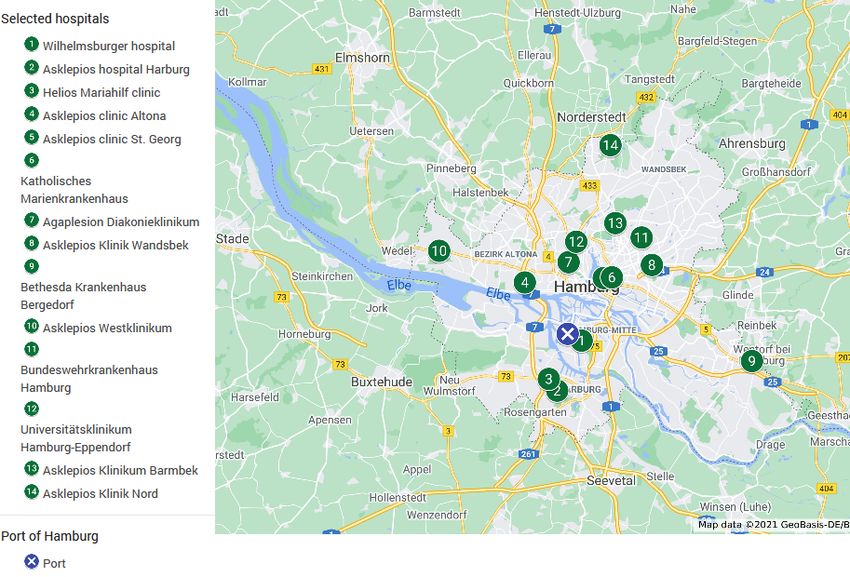850x577 pixels.
Task: Click the 'Asklepios Klinik Nord' legend text
Action: (x=100, y=494)
